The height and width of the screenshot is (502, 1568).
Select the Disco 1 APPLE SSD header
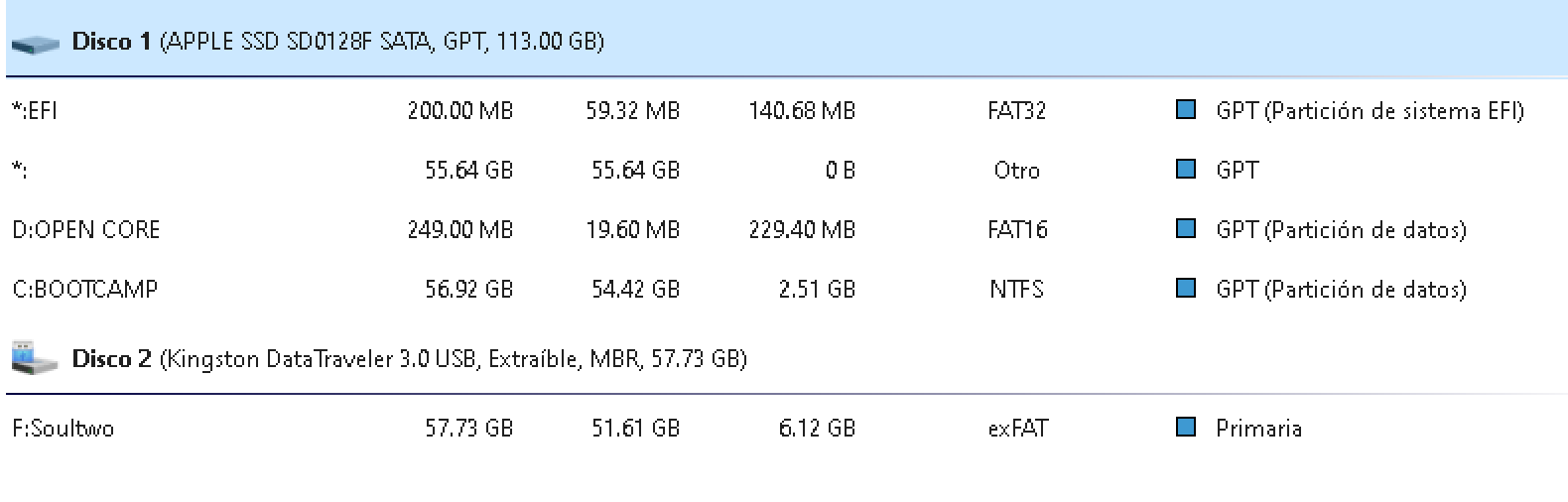[337, 42]
